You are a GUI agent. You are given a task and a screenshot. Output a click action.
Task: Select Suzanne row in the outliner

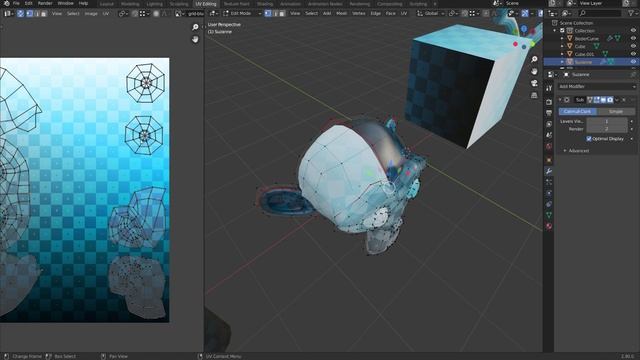coord(591,62)
